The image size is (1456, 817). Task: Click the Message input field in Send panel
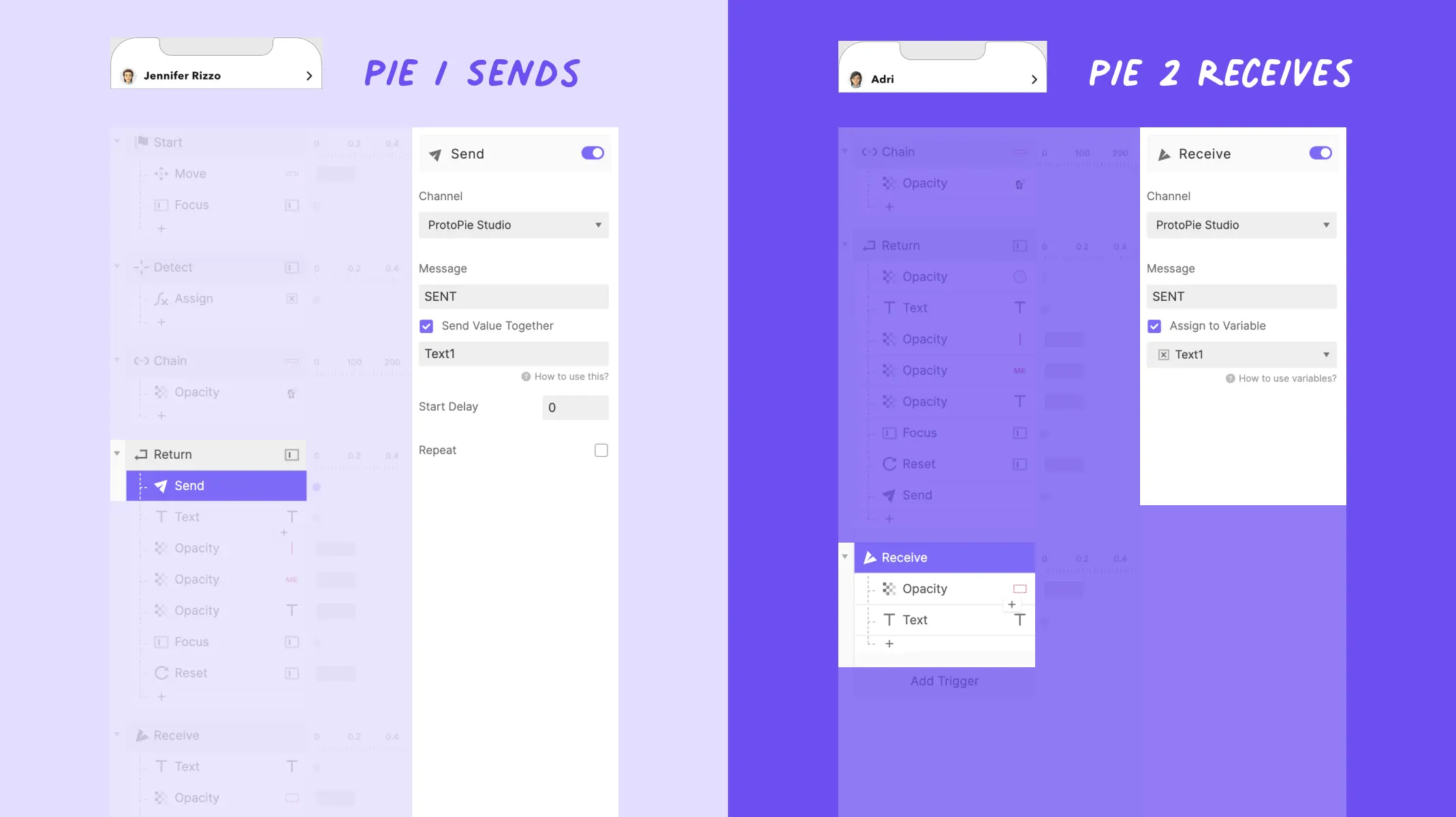[513, 296]
